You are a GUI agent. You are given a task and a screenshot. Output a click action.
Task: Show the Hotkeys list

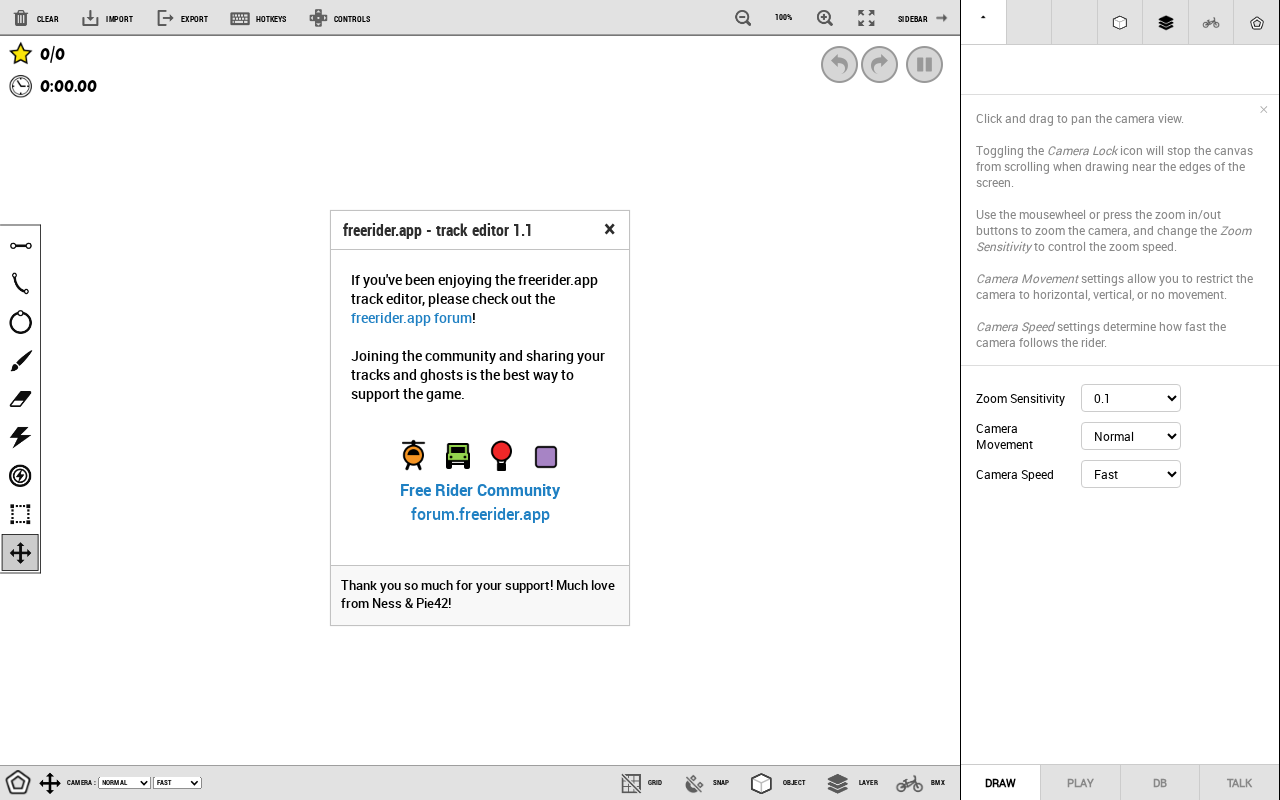pos(258,18)
